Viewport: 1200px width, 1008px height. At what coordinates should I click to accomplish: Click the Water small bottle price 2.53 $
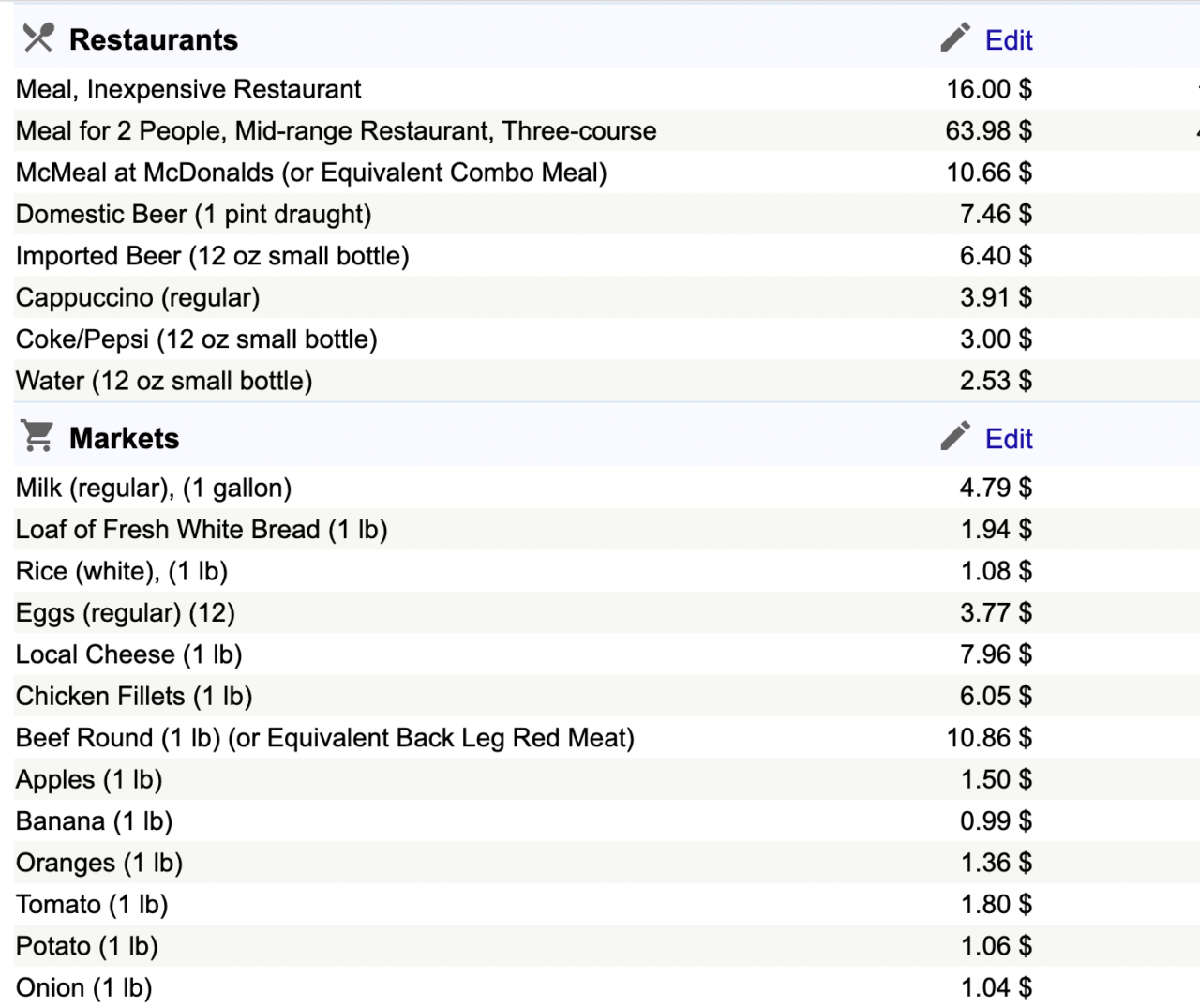tap(996, 381)
